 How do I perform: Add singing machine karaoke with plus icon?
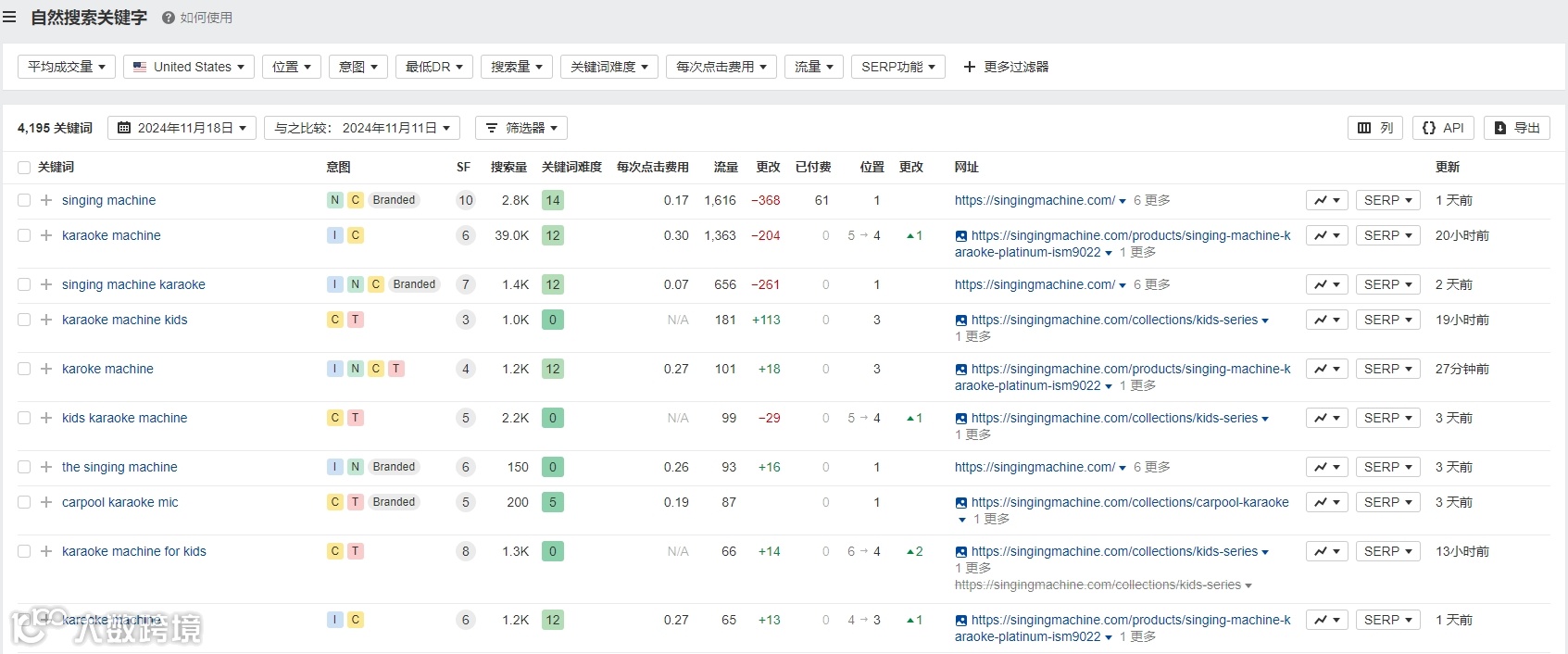(46, 284)
